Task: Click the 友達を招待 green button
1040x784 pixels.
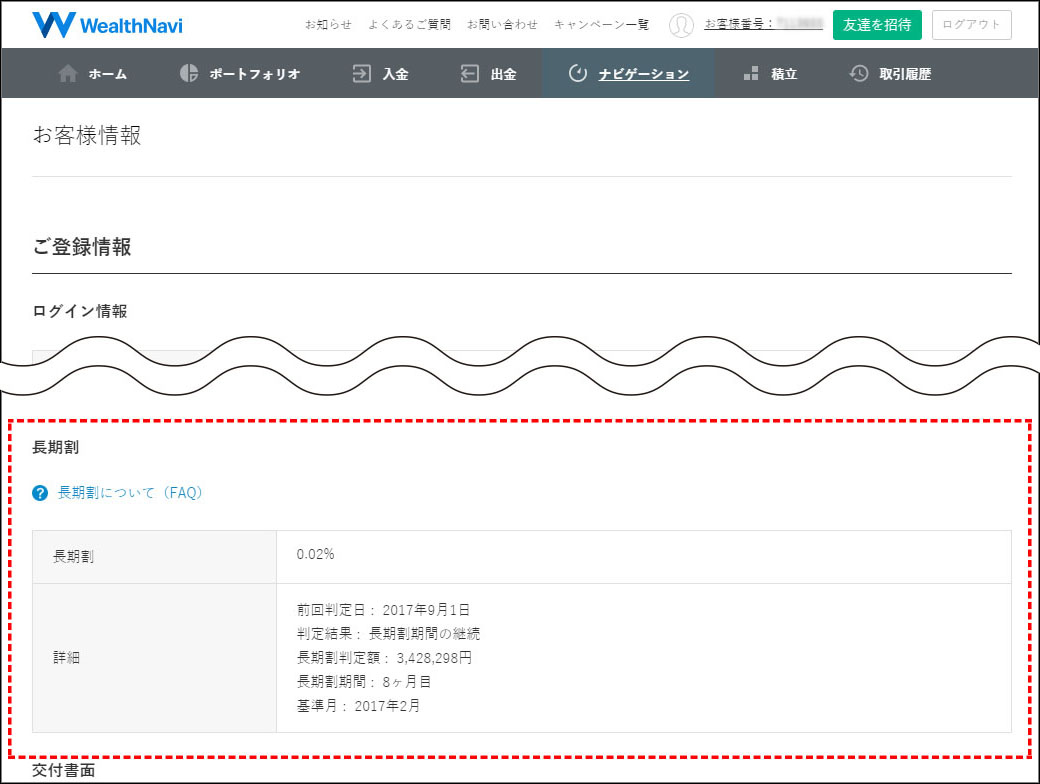Action: [x=877, y=26]
